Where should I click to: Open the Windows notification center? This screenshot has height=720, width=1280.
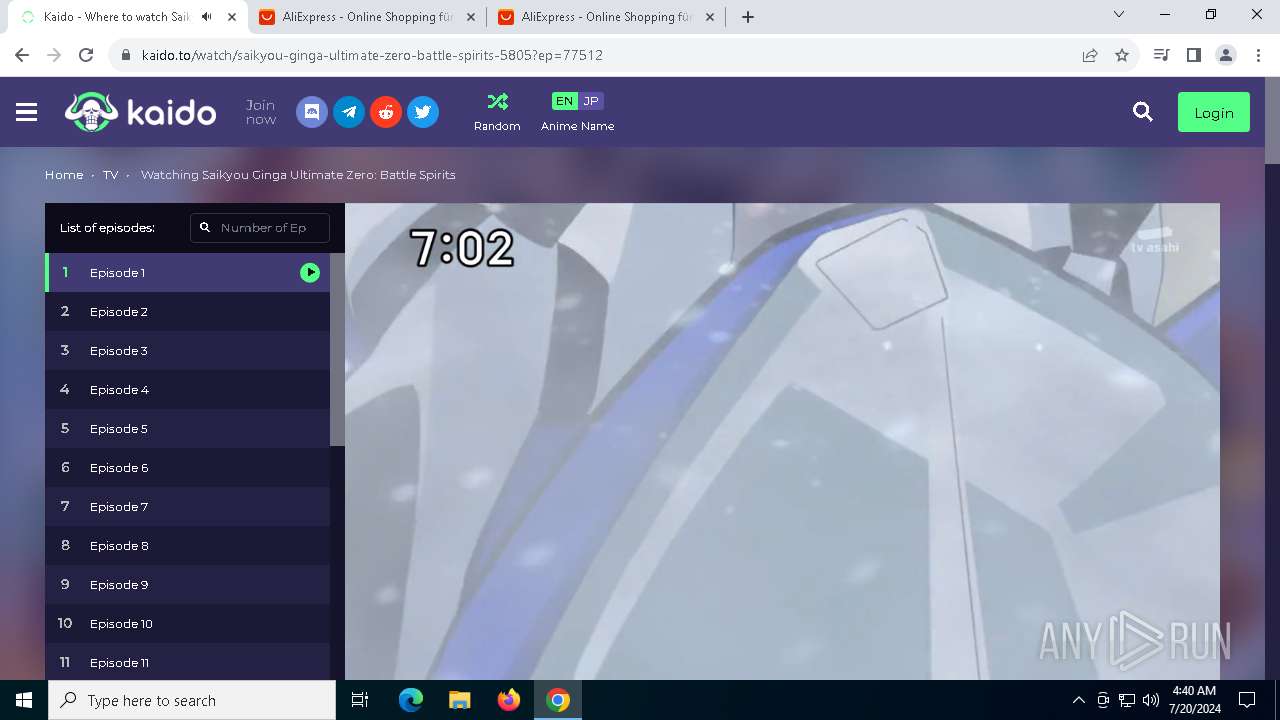(x=1247, y=700)
